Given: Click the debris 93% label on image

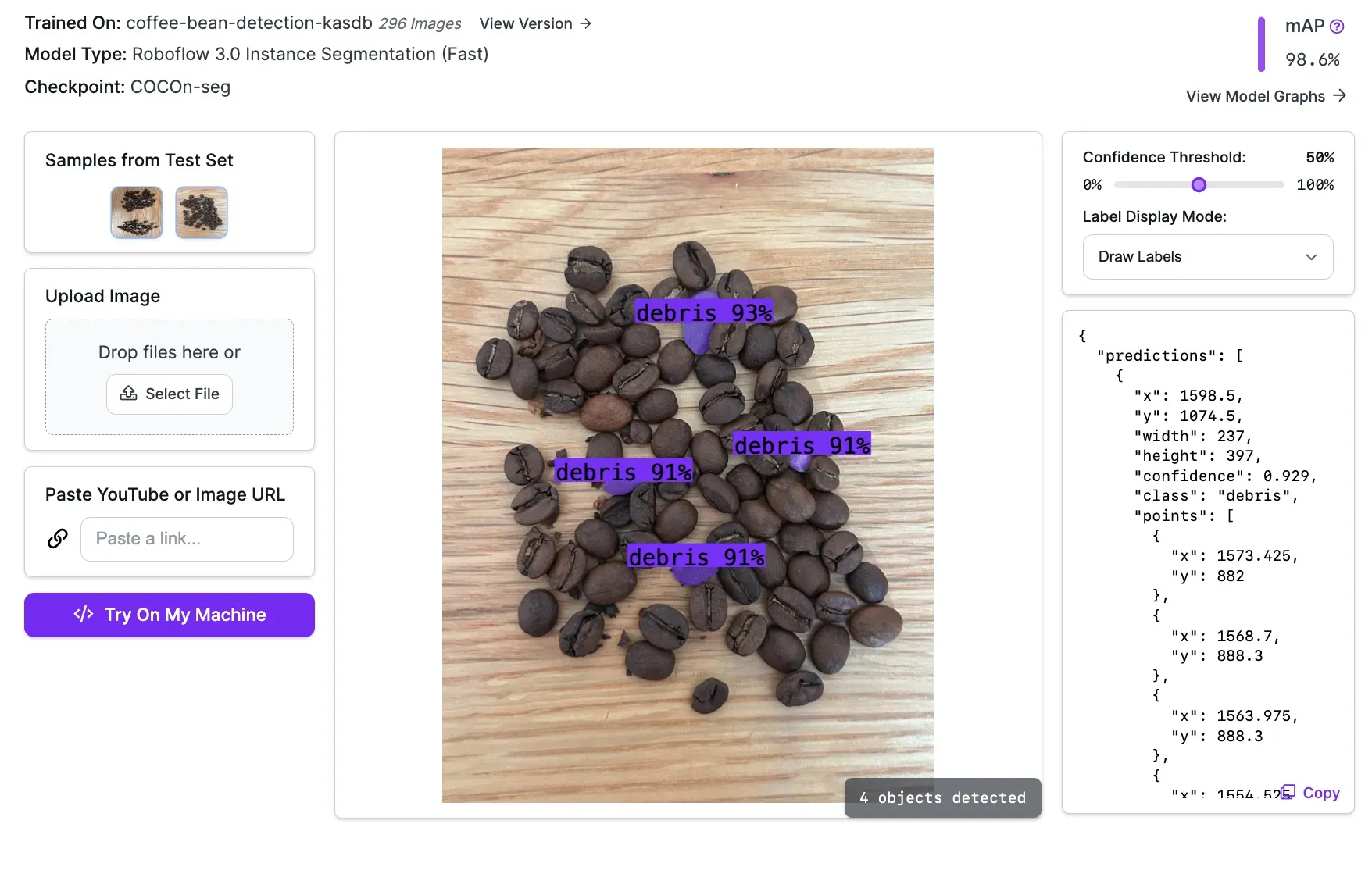Looking at the screenshot, I should tap(703, 312).
